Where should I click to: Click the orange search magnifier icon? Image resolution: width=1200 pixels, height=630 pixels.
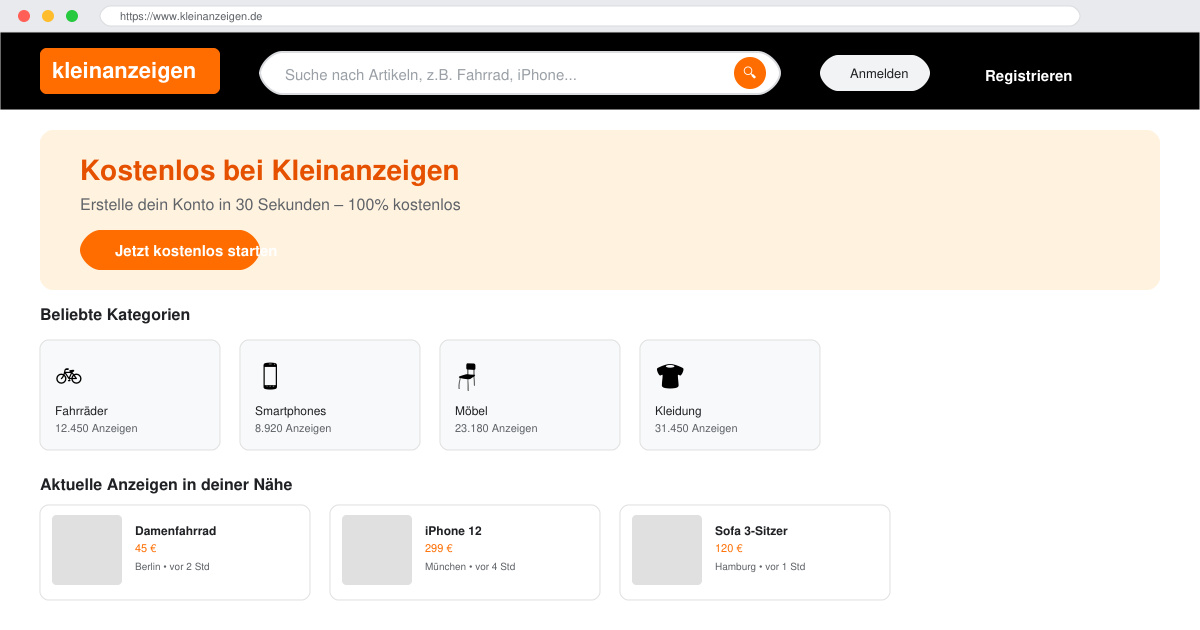pyautogui.click(x=750, y=73)
